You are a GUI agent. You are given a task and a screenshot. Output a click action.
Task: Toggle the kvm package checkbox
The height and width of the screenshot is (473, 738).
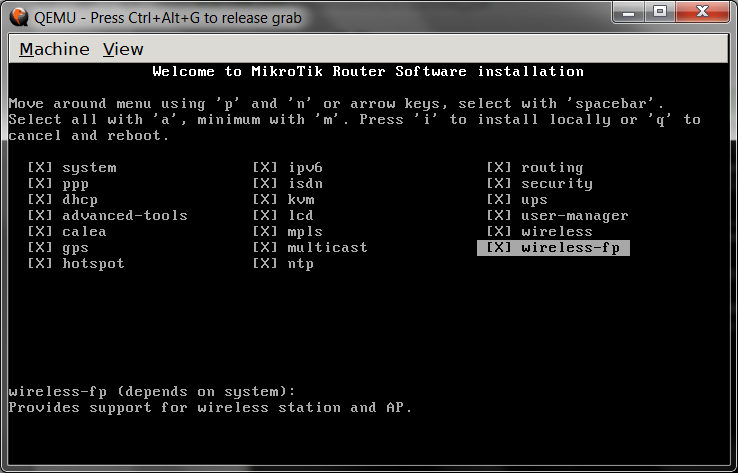pos(265,200)
